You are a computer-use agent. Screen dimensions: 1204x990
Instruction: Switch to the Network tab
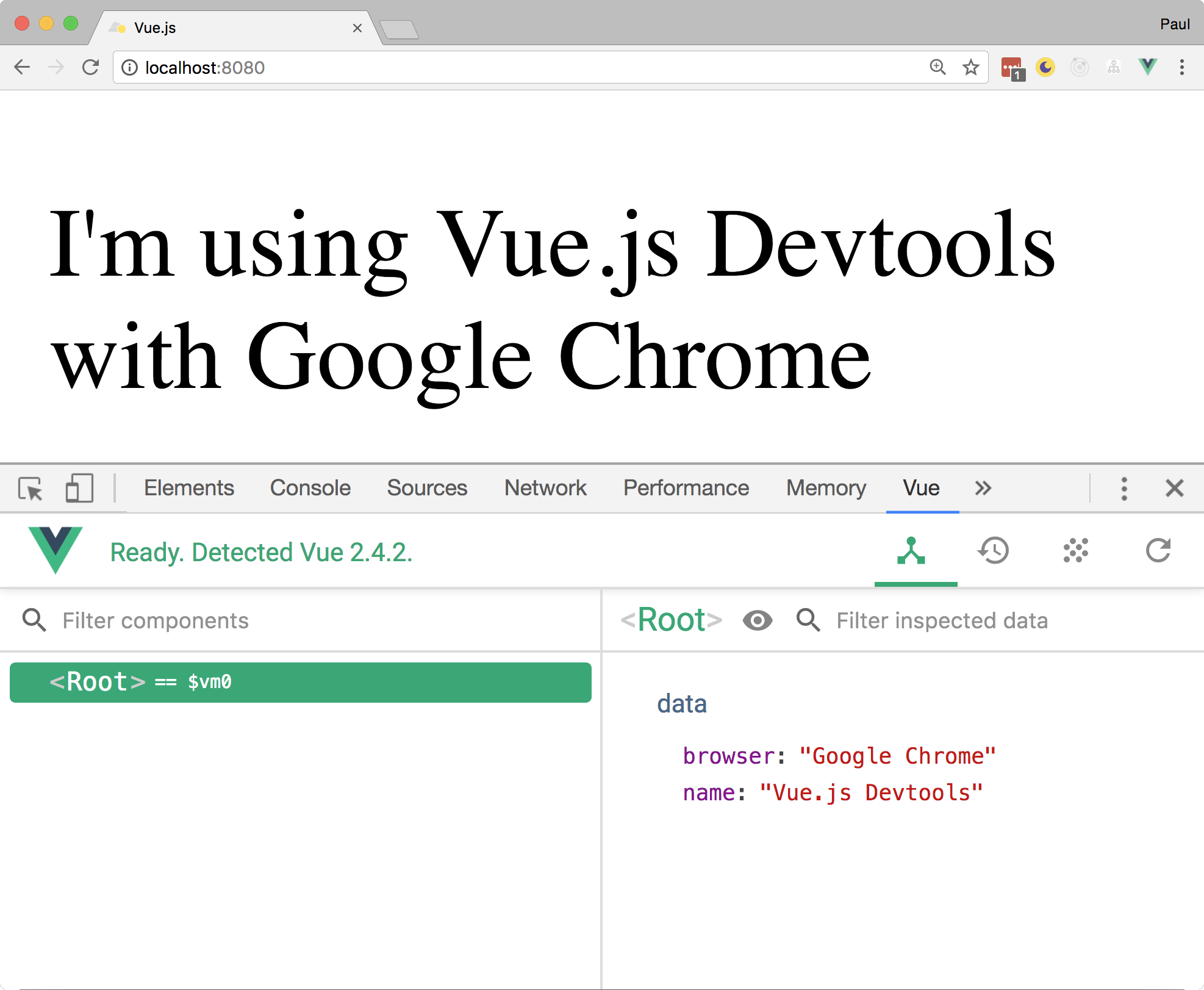click(545, 488)
